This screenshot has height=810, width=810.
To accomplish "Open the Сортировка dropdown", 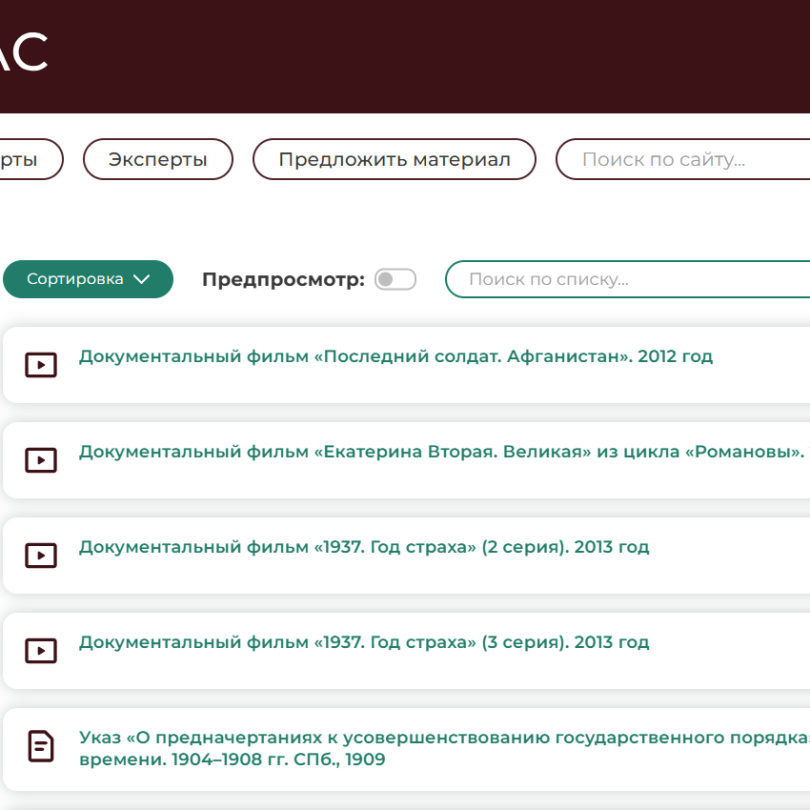I will point(88,280).
